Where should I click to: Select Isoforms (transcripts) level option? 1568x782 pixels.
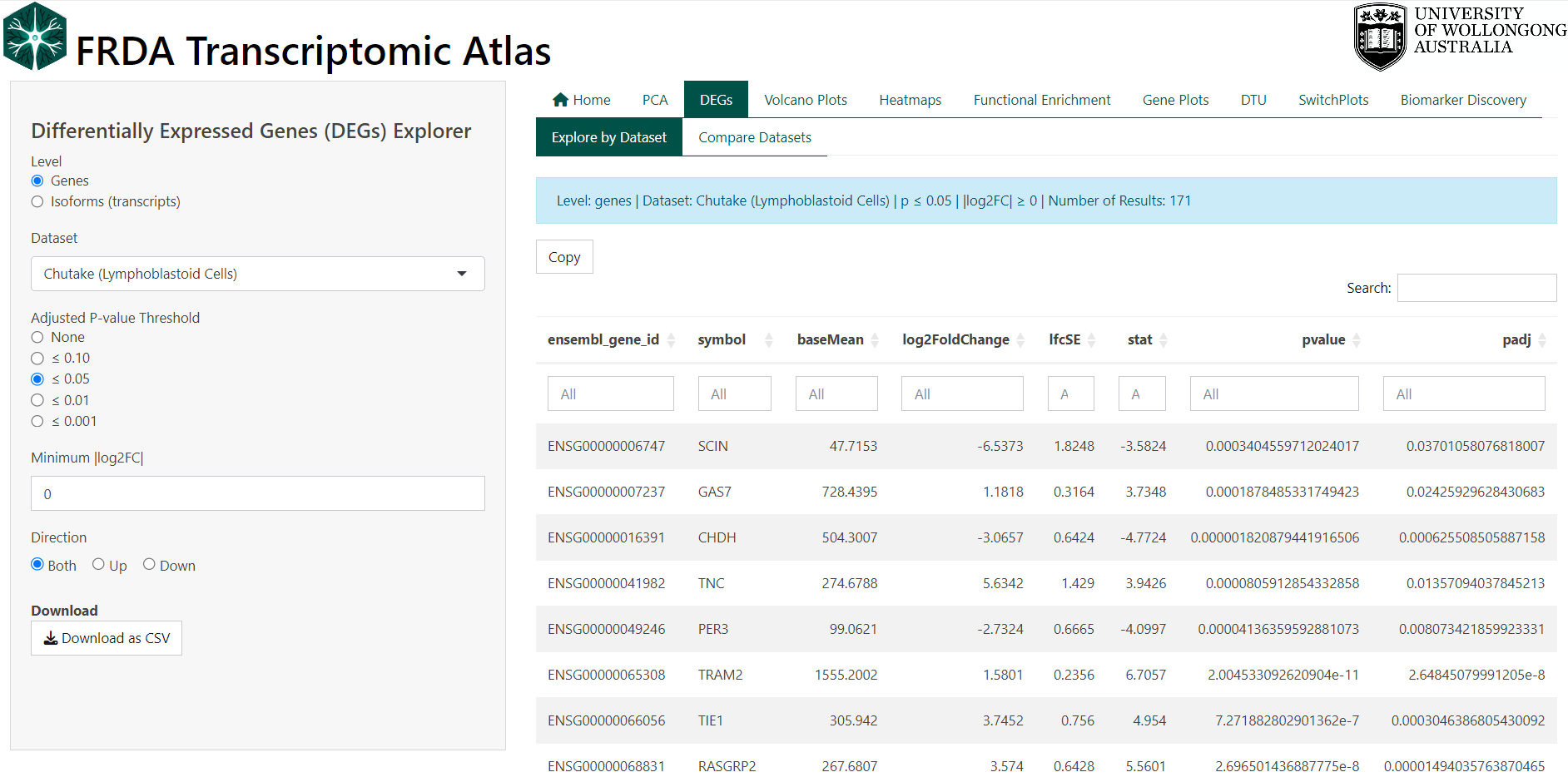[x=37, y=201]
